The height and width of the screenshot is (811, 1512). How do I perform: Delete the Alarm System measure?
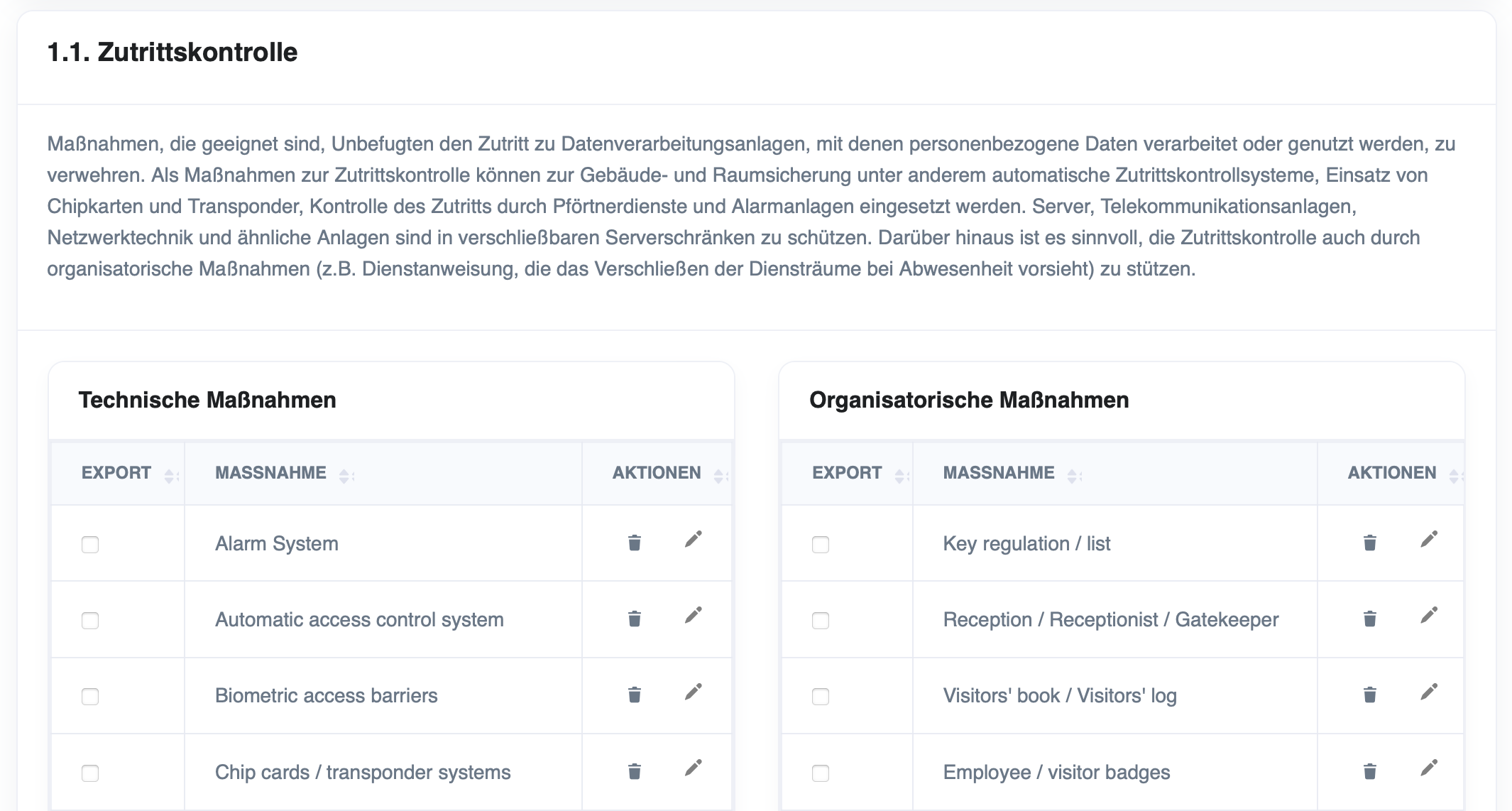pyautogui.click(x=635, y=543)
